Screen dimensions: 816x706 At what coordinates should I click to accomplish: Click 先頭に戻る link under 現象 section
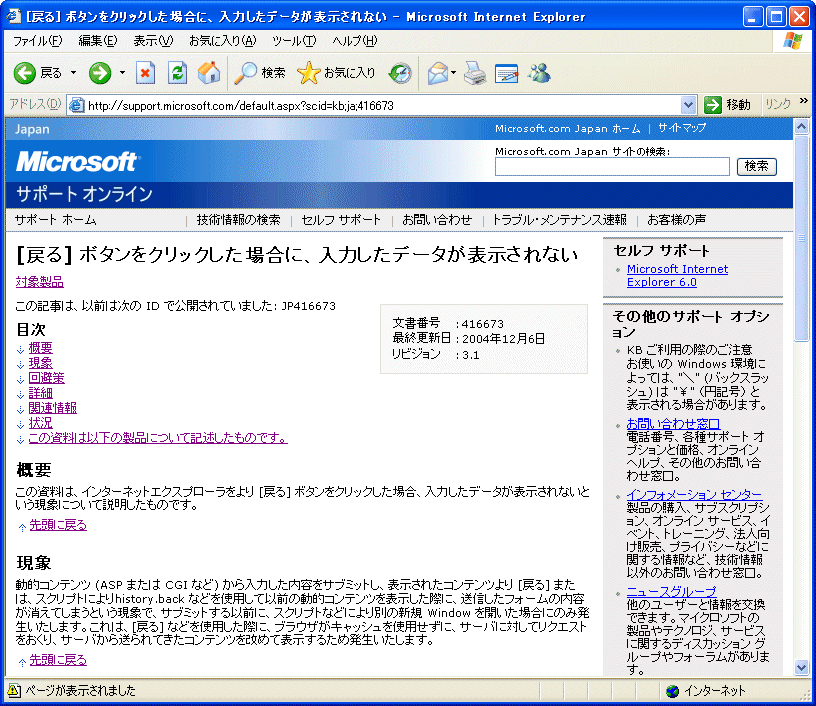(58, 660)
